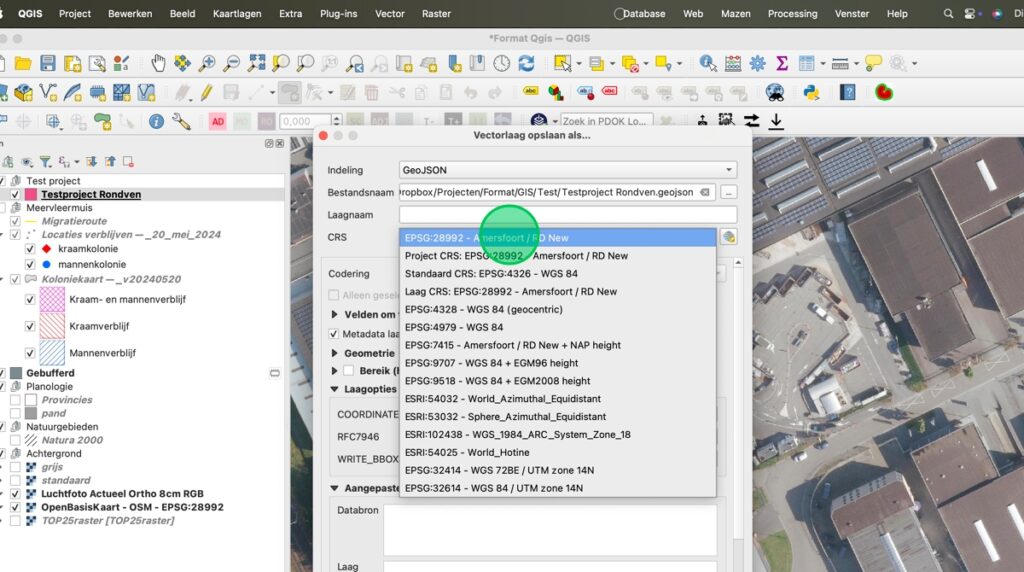This screenshot has height=572, width=1024.
Task: Click the pink Testproject Rondven color swatch
Action: click(x=31, y=194)
